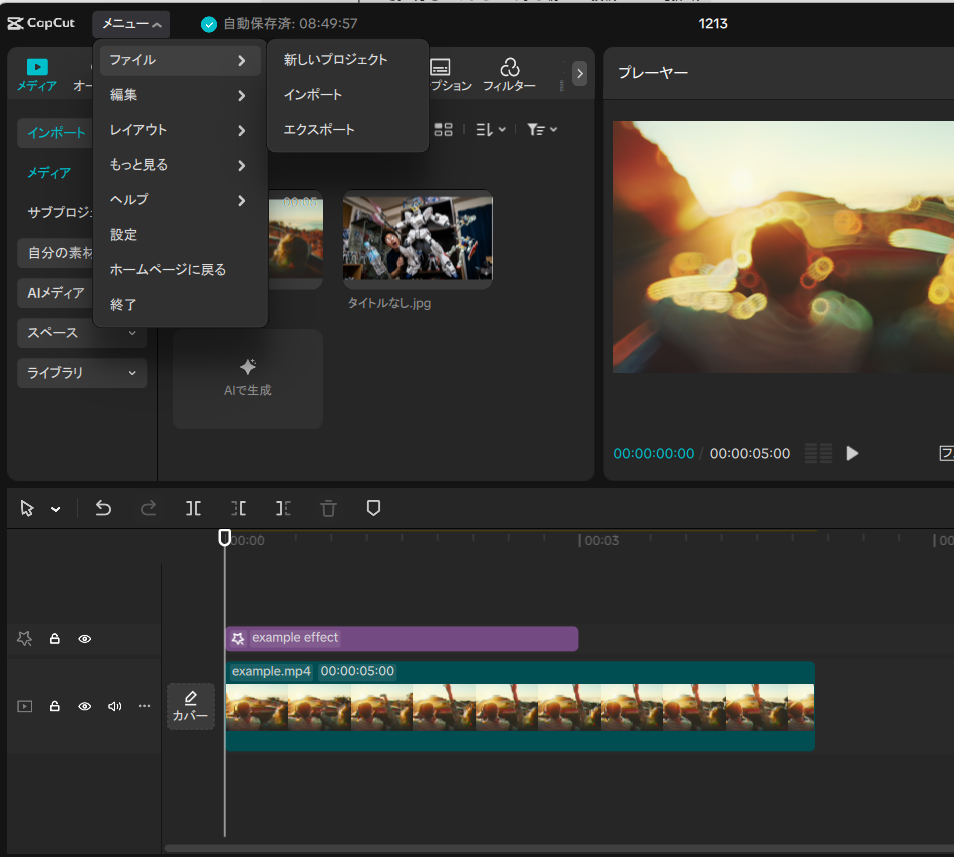Click the AI generate (AIで生成) tile

pyautogui.click(x=247, y=378)
